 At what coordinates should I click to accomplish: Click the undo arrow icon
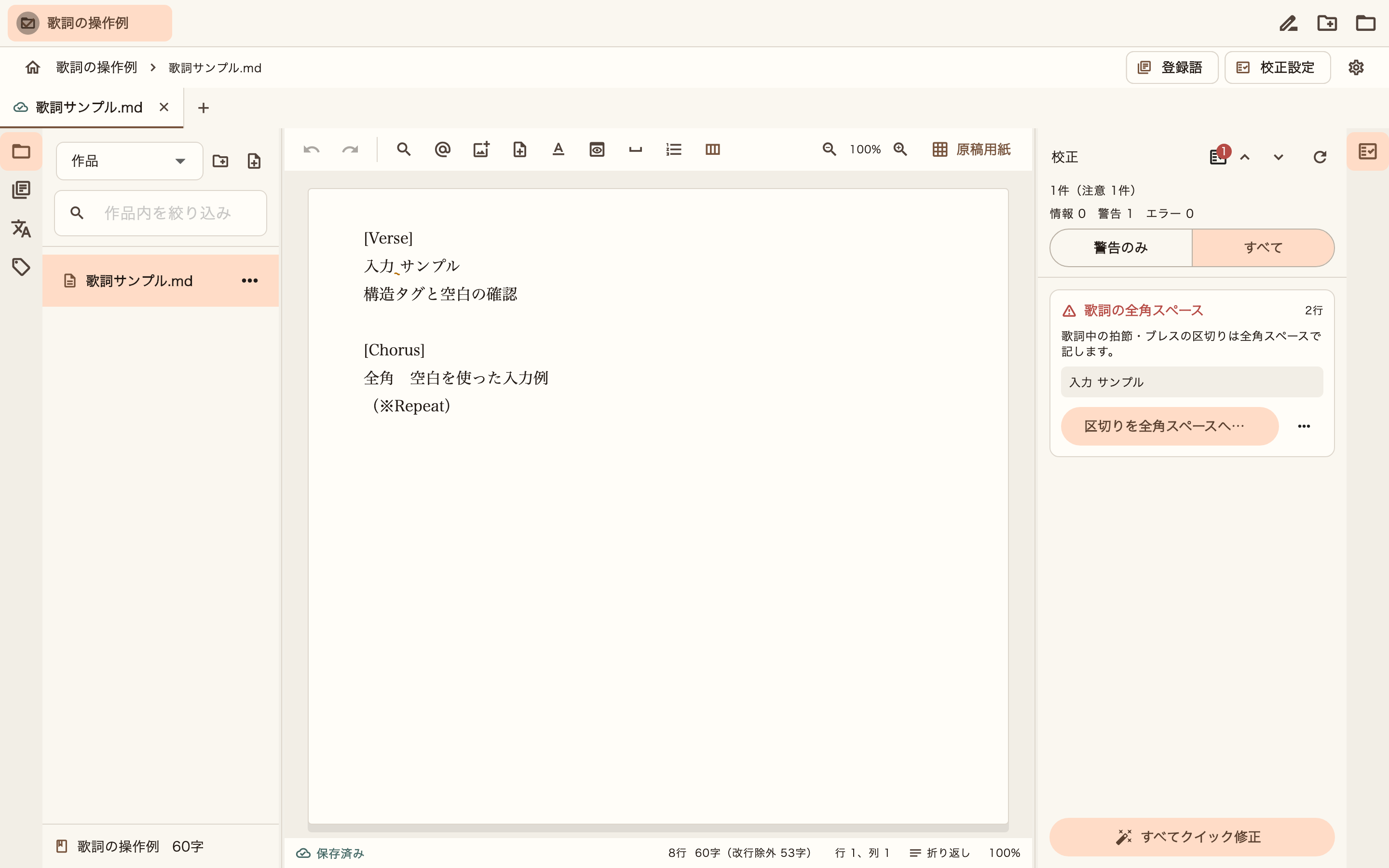[x=311, y=150]
